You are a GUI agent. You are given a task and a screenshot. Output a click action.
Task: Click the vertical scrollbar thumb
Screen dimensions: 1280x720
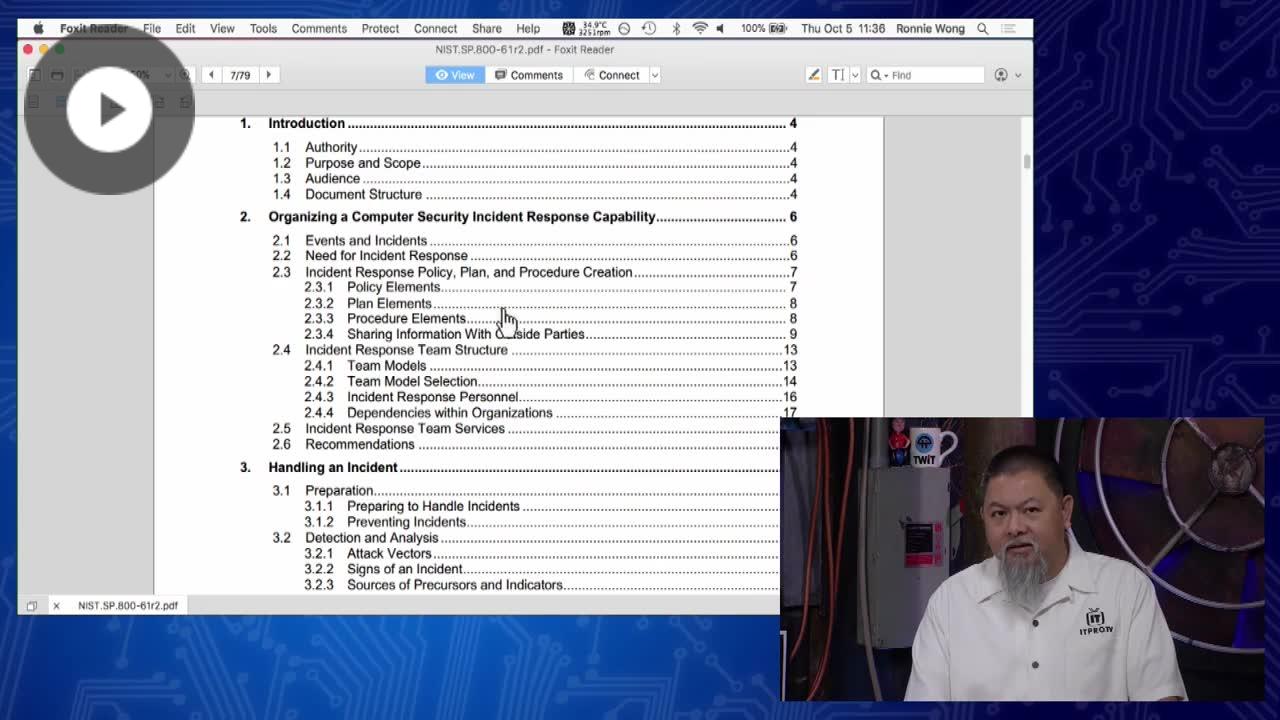[1026, 161]
